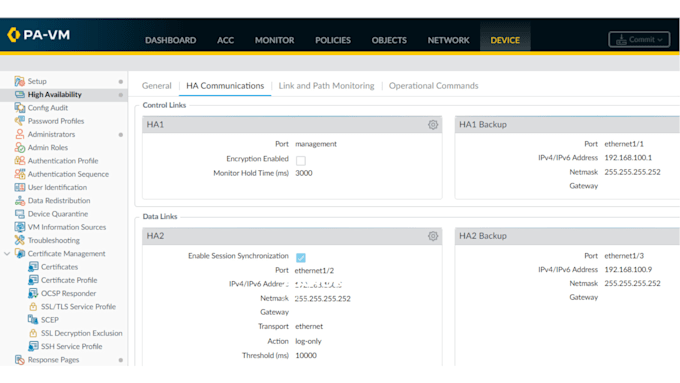Open the SSH Service Profile icon
680x383 pixels.
33,346
